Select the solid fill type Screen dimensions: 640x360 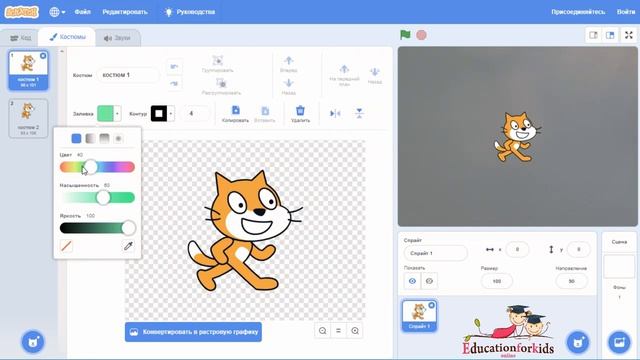[76, 138]
